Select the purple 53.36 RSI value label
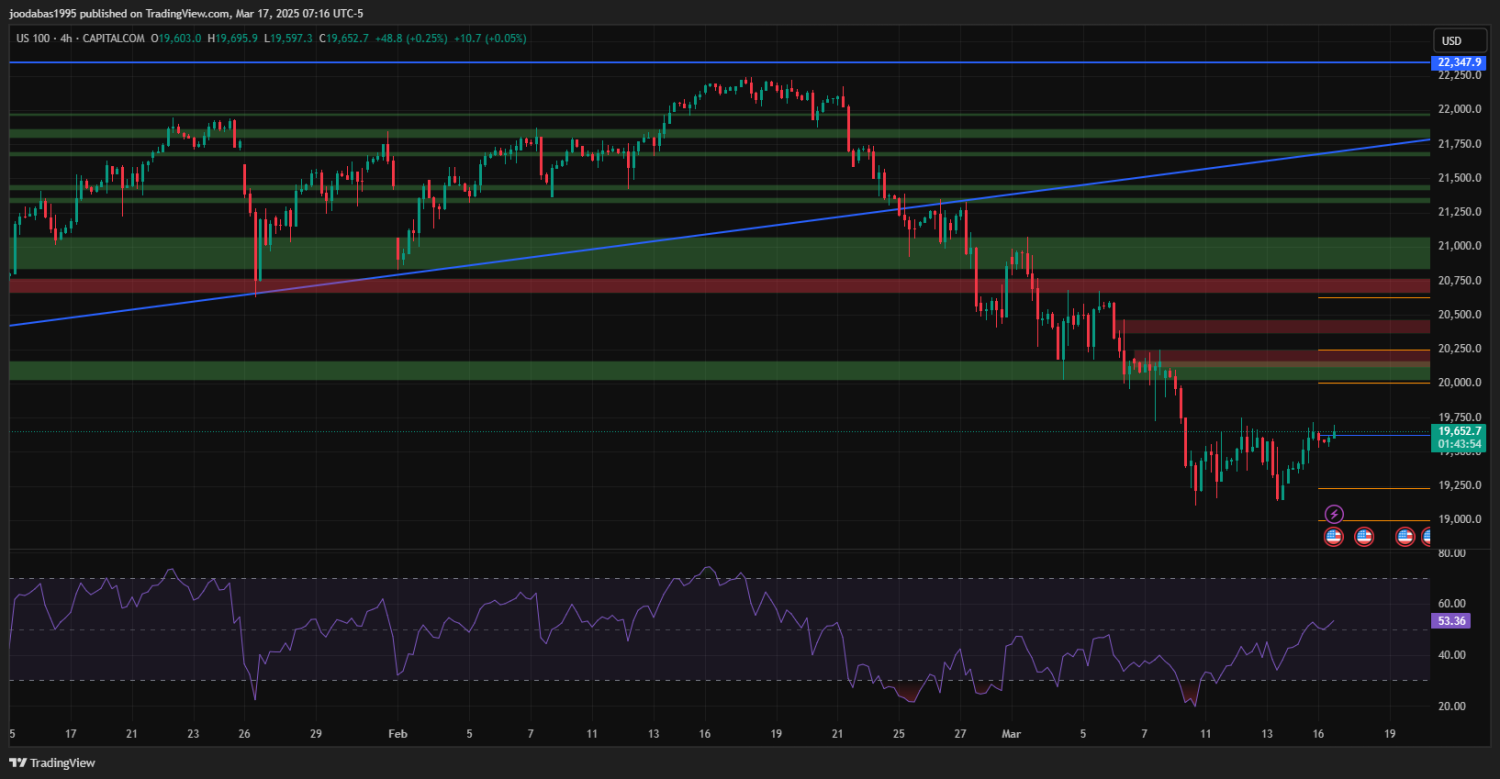Viewport: 1500px width, 779px height. pyautogui.click(x=1451, y=621)
